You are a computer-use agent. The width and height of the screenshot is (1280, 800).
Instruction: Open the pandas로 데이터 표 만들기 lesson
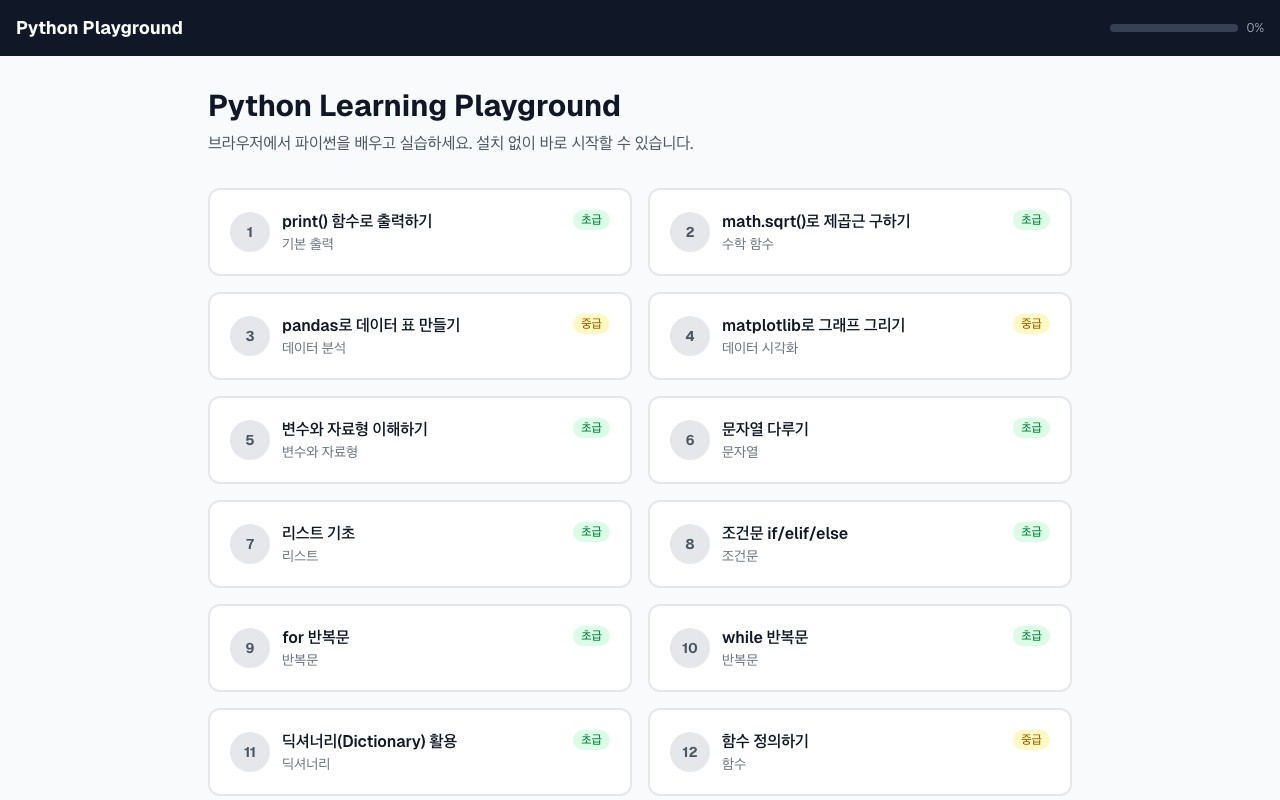point(420,336)
